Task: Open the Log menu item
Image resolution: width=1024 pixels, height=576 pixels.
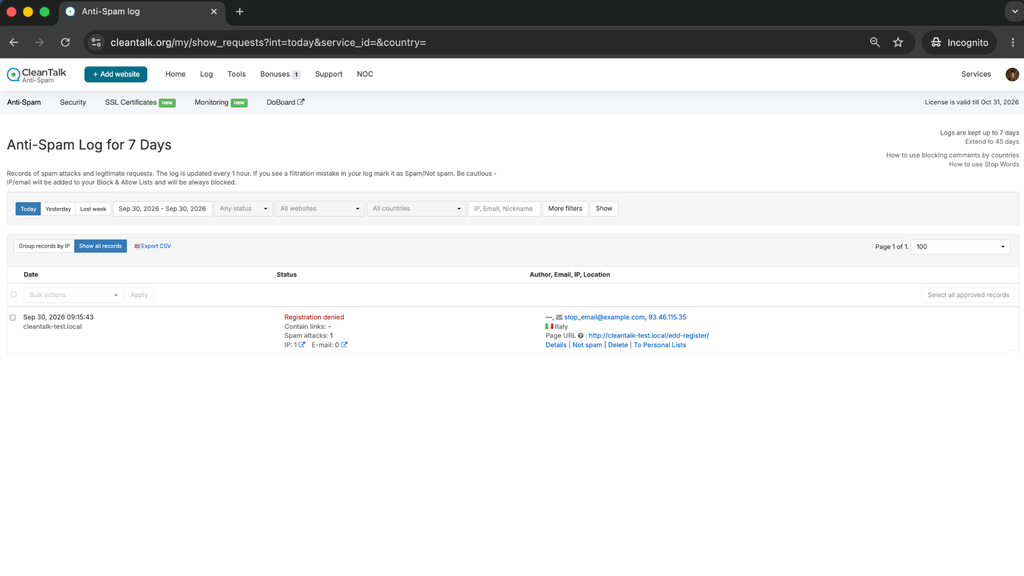Action: point(206,74)
